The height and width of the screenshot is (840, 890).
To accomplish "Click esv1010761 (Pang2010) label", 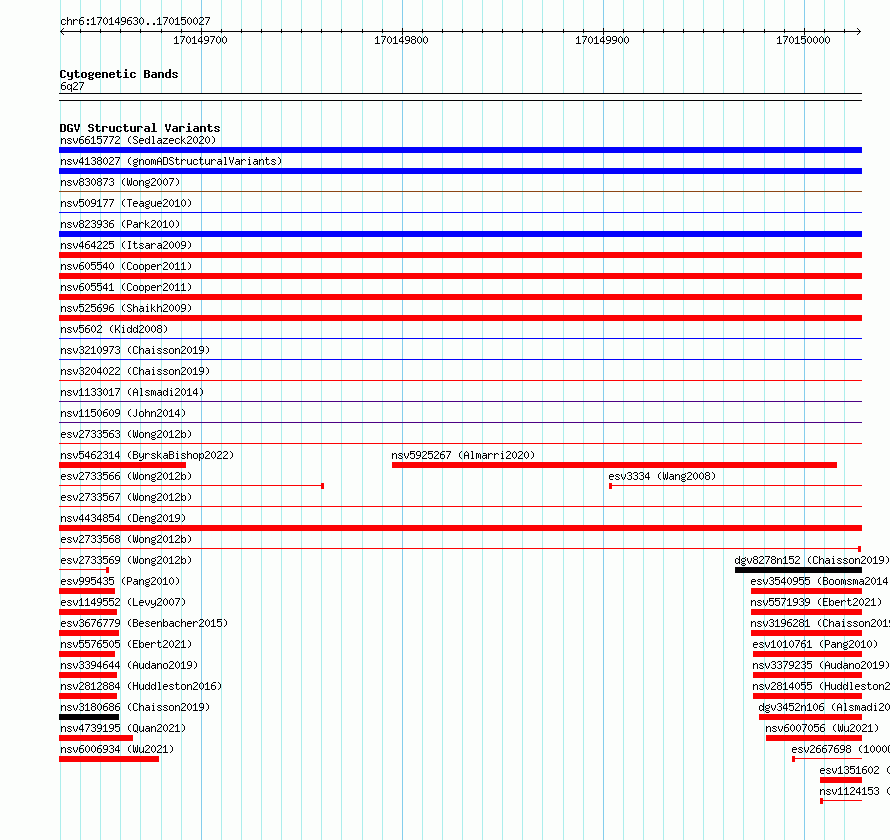I will [815, 644].
